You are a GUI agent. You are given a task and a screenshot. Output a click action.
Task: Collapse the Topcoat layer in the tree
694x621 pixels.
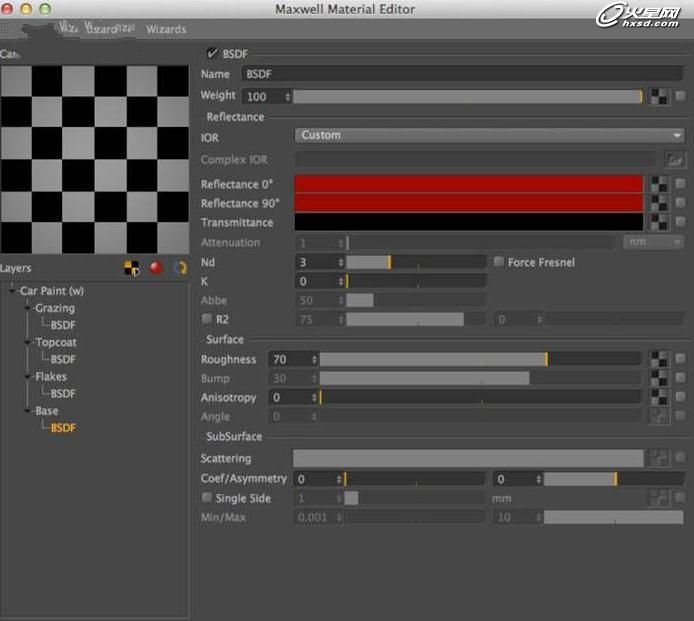pos(28,343)
